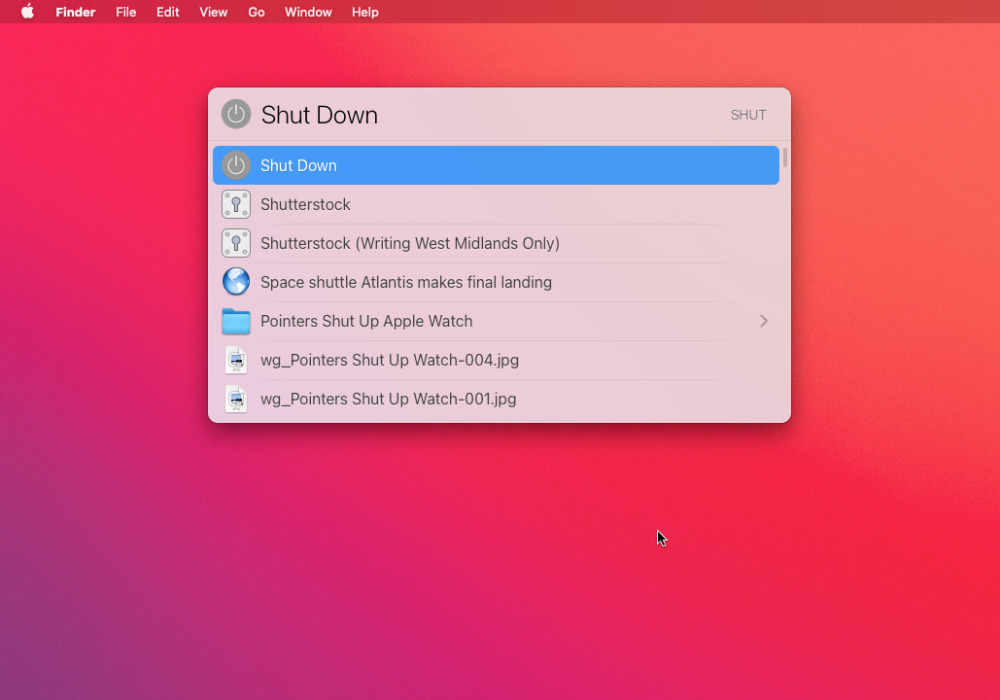Screen dimensions: 1000x700
Task: Click the Watch-001.jpg file icon
Action: 236,399
